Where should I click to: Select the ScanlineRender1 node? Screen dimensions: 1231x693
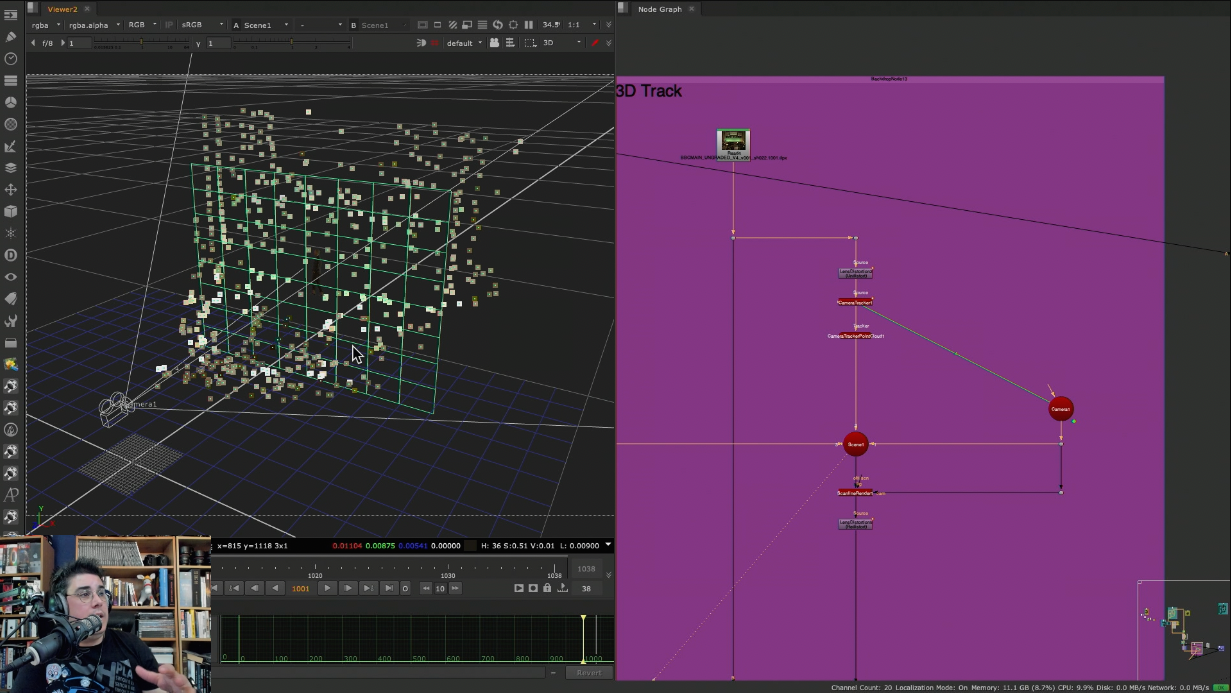pyautogui.click(x=855, y=492)
